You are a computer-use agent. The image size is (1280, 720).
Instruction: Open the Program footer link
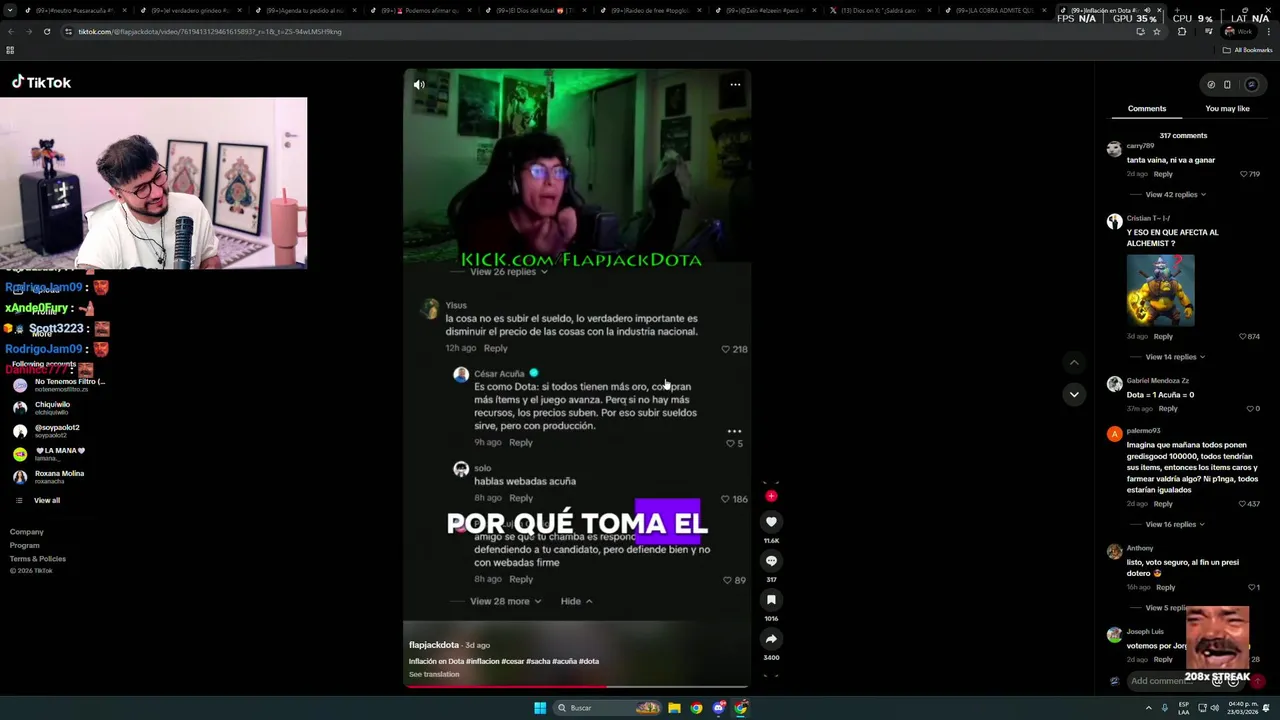25,546
